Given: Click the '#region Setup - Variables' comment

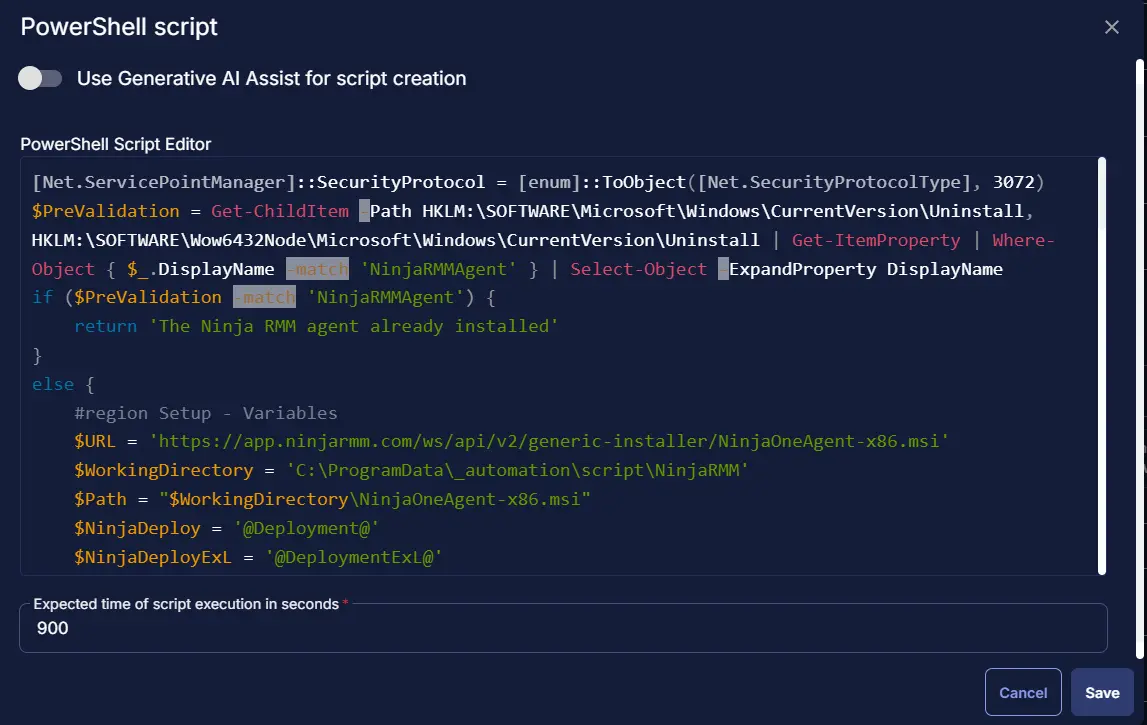Looking at the screenshot, I should pyautogui.click(x=206, y=413).
